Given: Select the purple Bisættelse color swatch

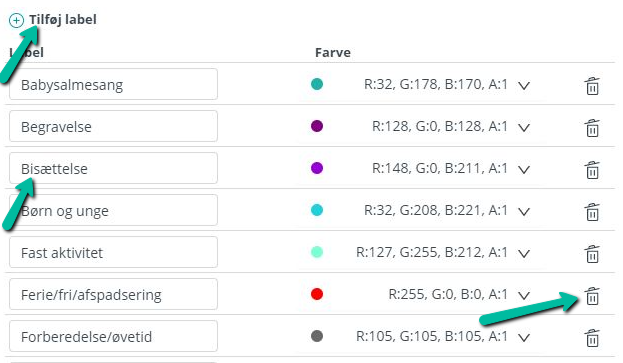Looking at the screenshot, I should click(x=317, y=168).
